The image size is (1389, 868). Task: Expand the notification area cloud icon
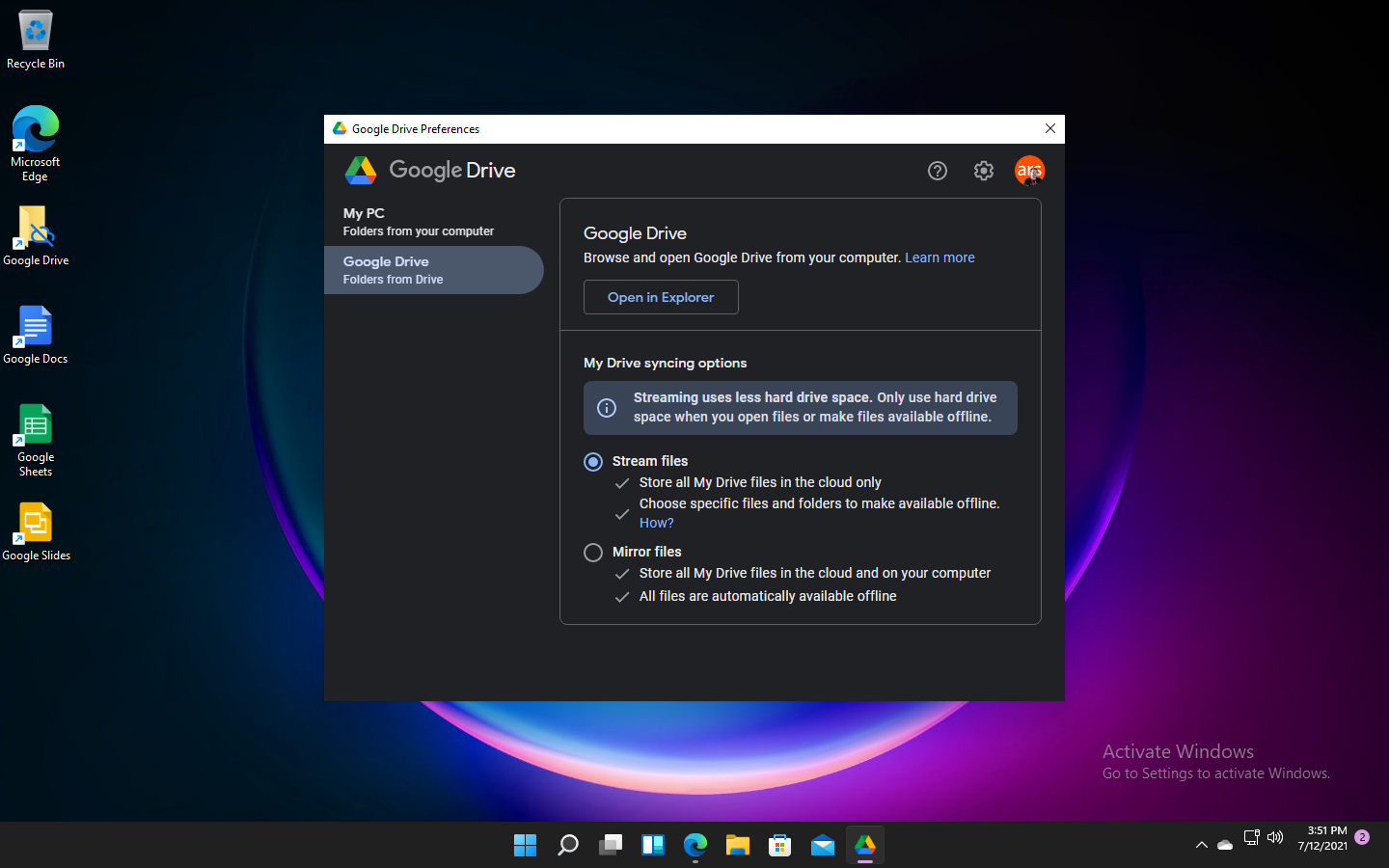coord(1225,844)
